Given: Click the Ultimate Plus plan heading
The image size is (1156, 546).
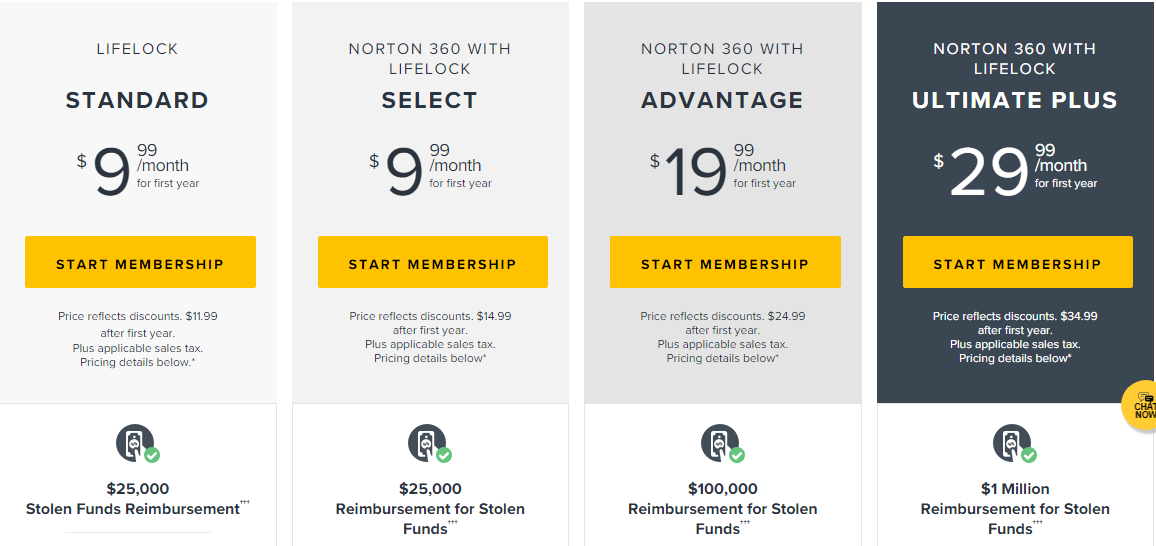Looking at the screenshot, I should [1014, 100].
